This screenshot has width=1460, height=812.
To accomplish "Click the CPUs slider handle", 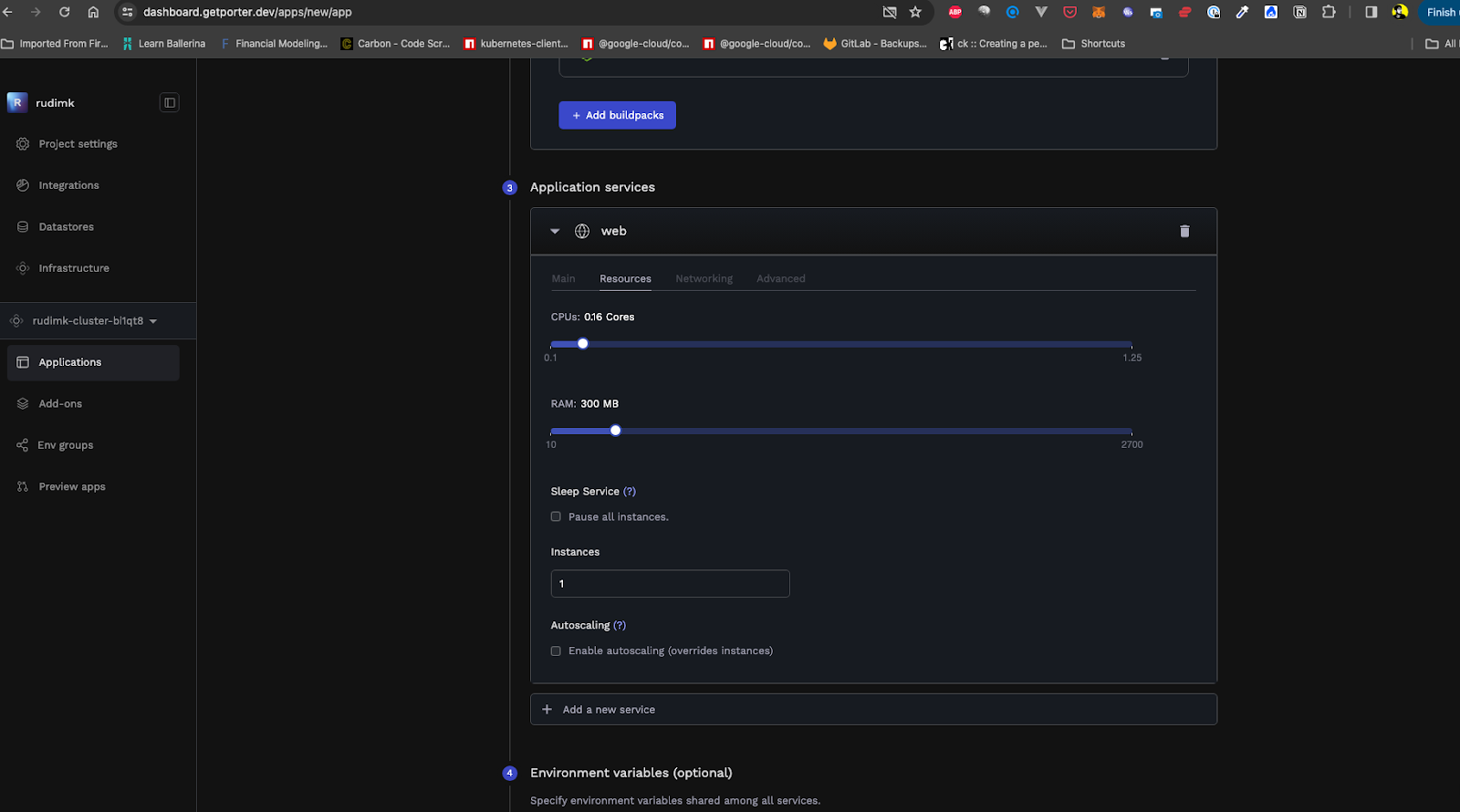I will coord(583,344).
